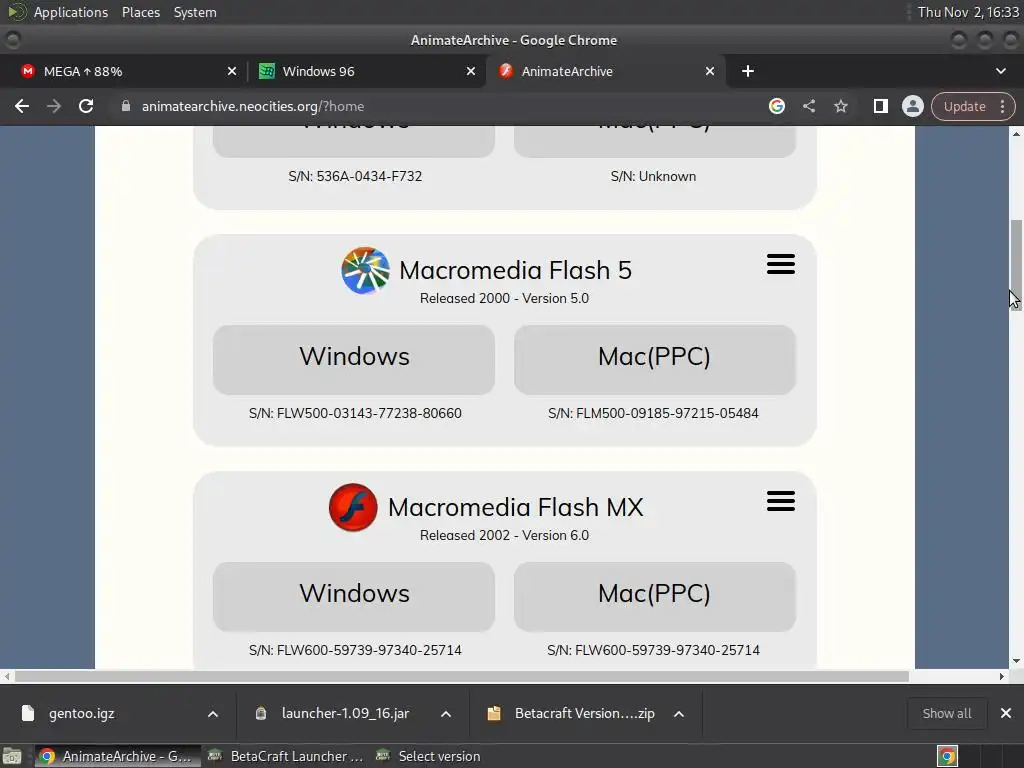This screenshot has width=1024, height=768.
Task: Close the MEGA tab
Action: [x=231, y=71]
